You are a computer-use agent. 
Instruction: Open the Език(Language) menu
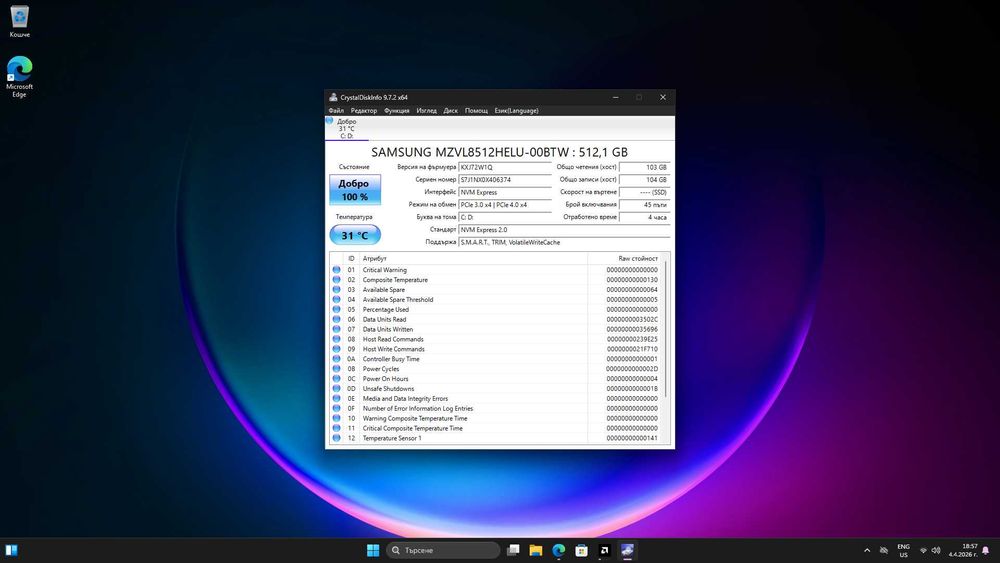pos(517,110)
